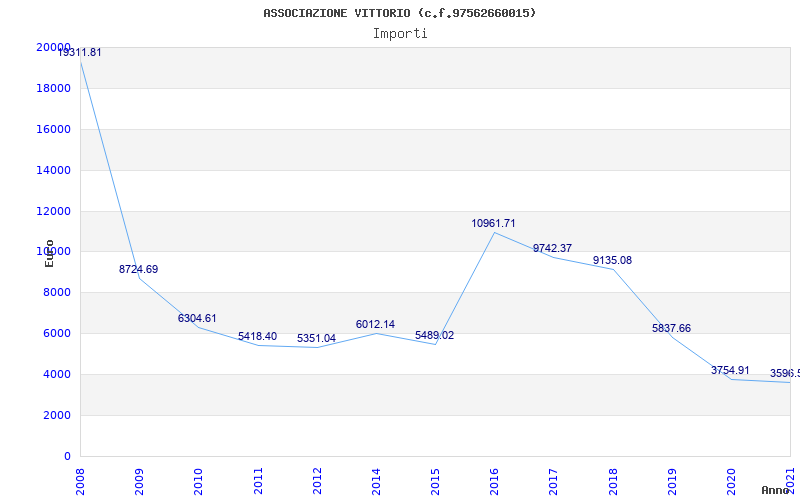Viewport: 800px width, 500px height.
Task: Click year 2015 on the x-axis
Action: (435, 482)
